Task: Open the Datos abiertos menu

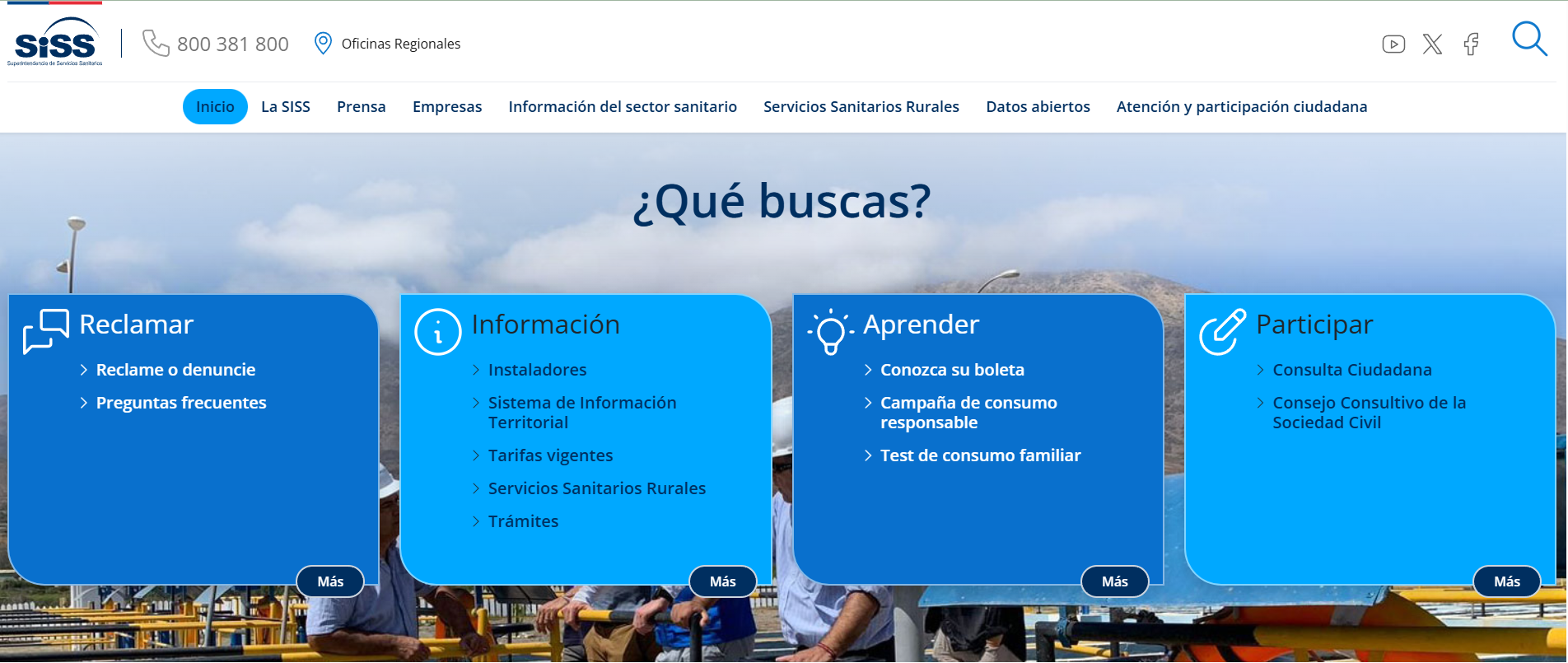Action: click(1038, 107)
